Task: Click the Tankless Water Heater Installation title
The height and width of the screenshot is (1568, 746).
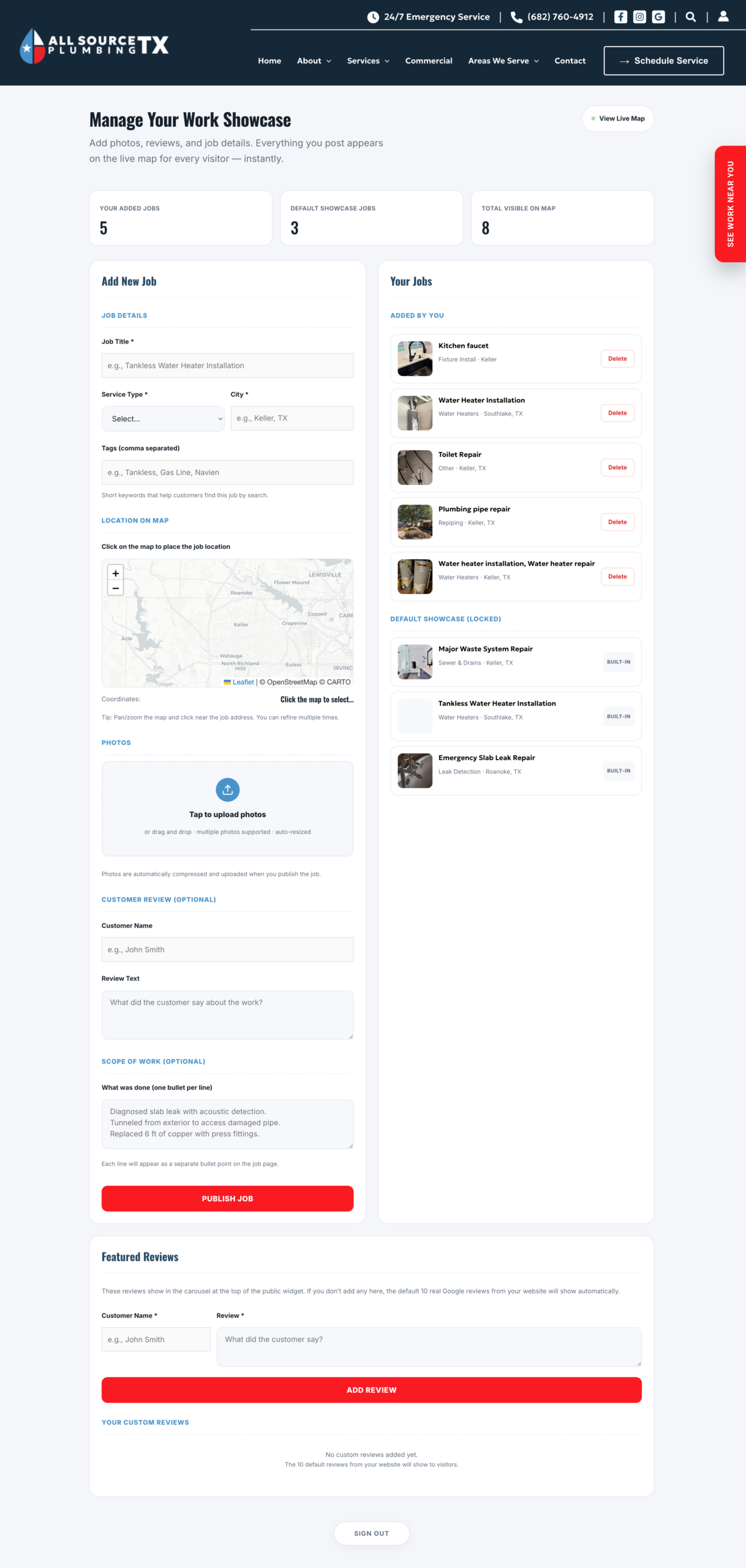Action: [497, 703]
